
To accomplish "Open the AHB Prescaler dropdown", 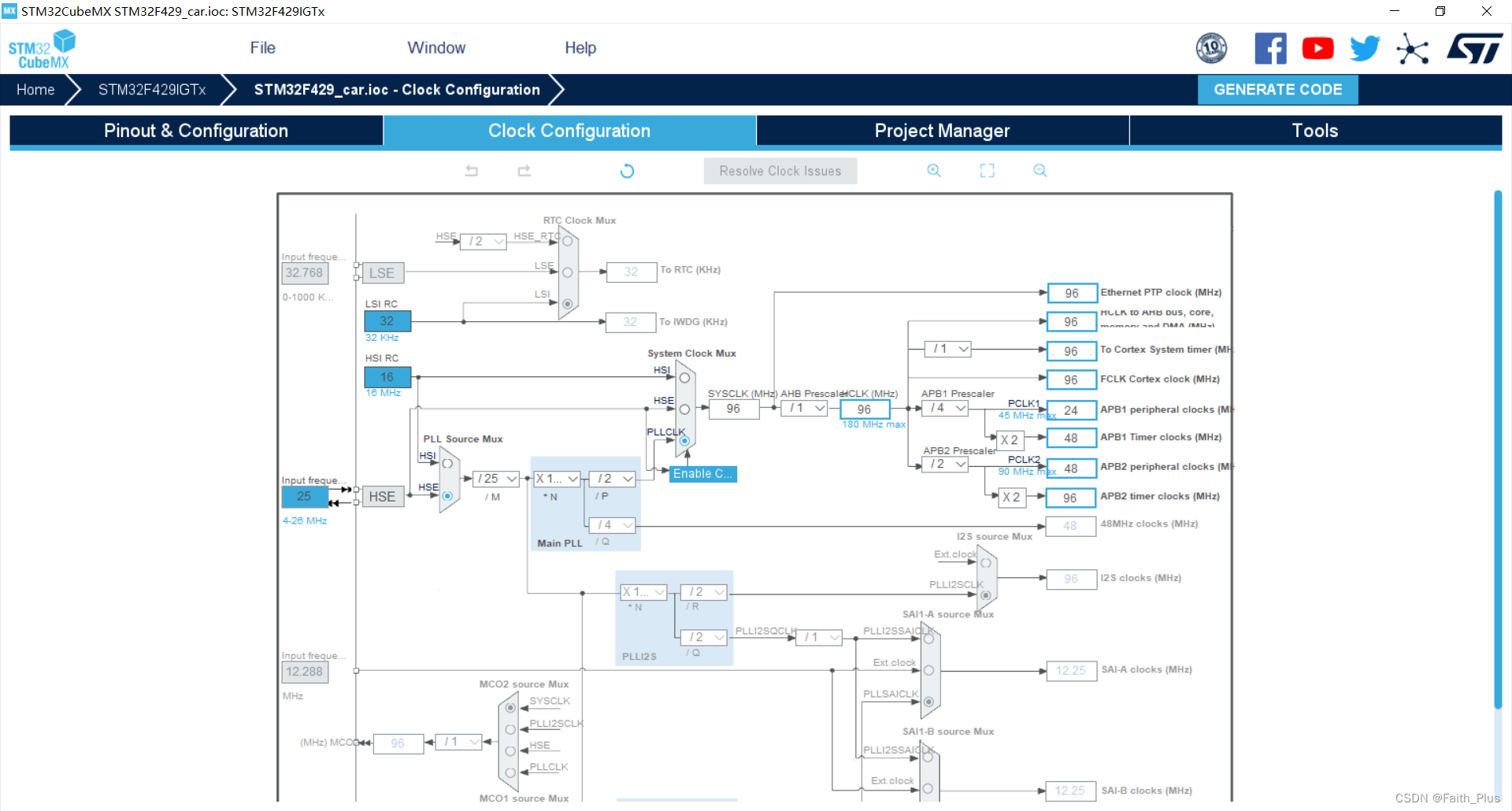I will coord(804,408).
